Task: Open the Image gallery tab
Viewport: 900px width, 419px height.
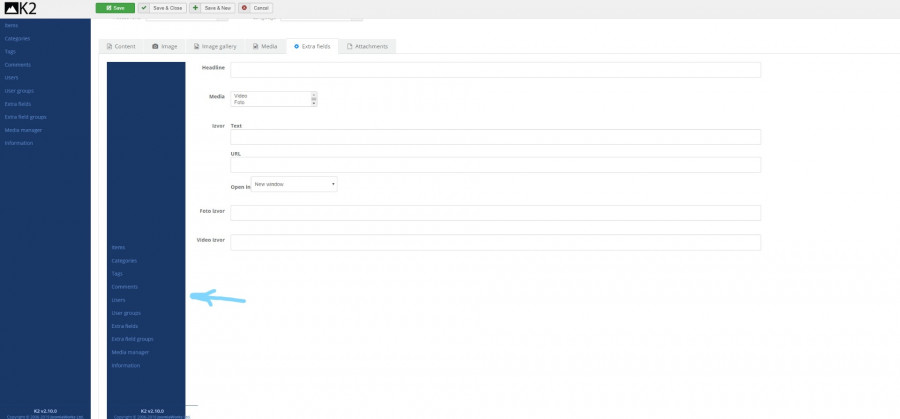Action: [215, 46]
